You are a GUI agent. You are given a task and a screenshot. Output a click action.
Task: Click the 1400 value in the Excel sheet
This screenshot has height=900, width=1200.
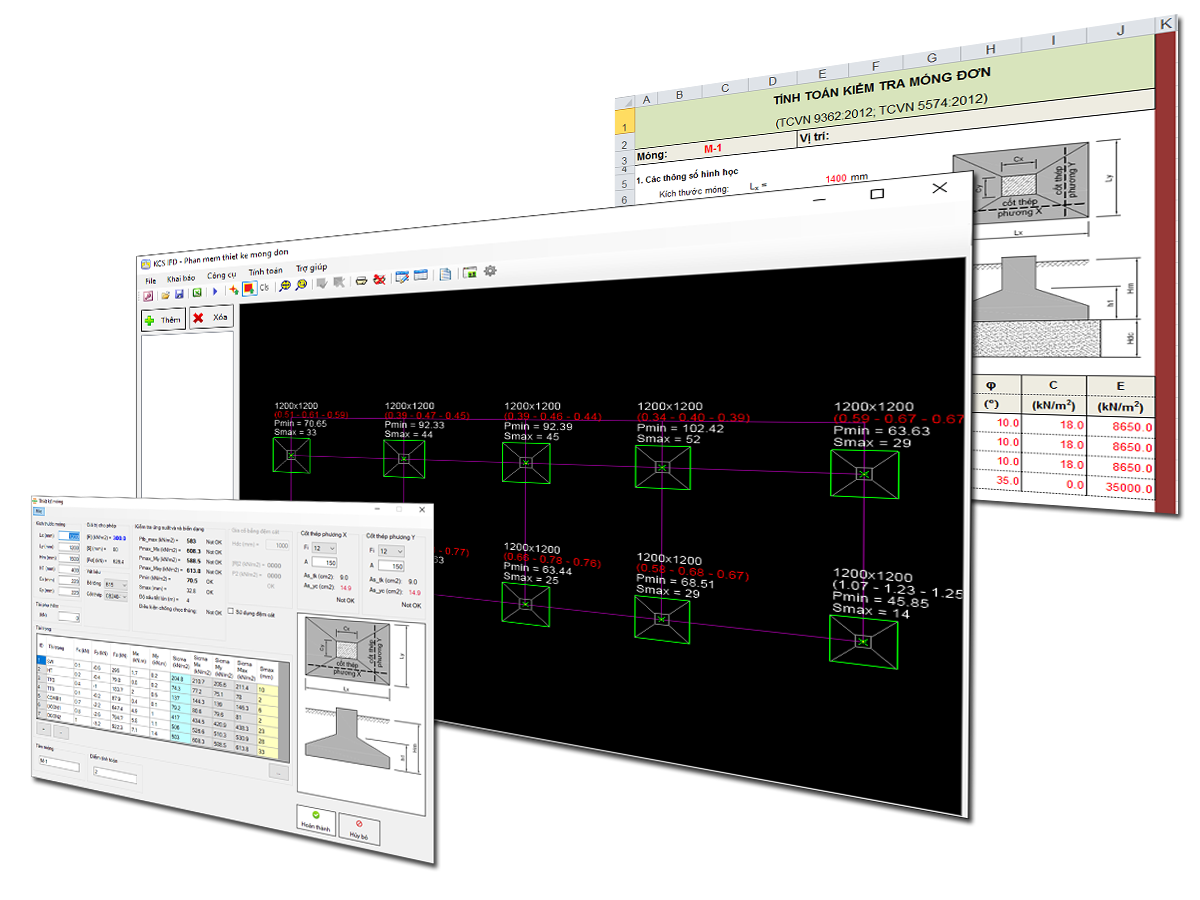836,178
